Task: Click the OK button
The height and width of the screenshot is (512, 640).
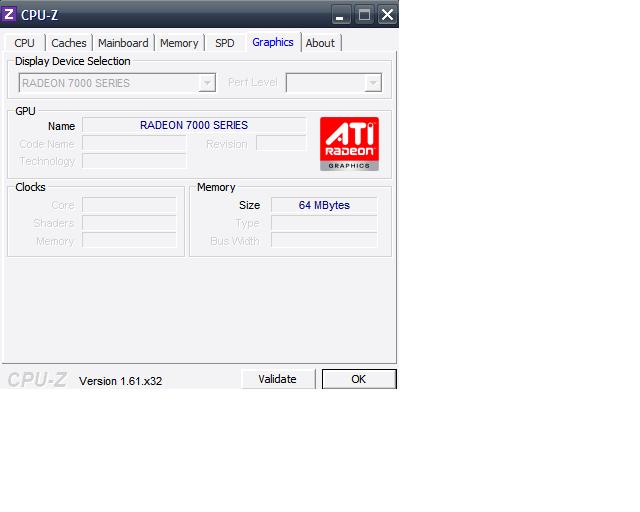Action: [x=359, y=379]
